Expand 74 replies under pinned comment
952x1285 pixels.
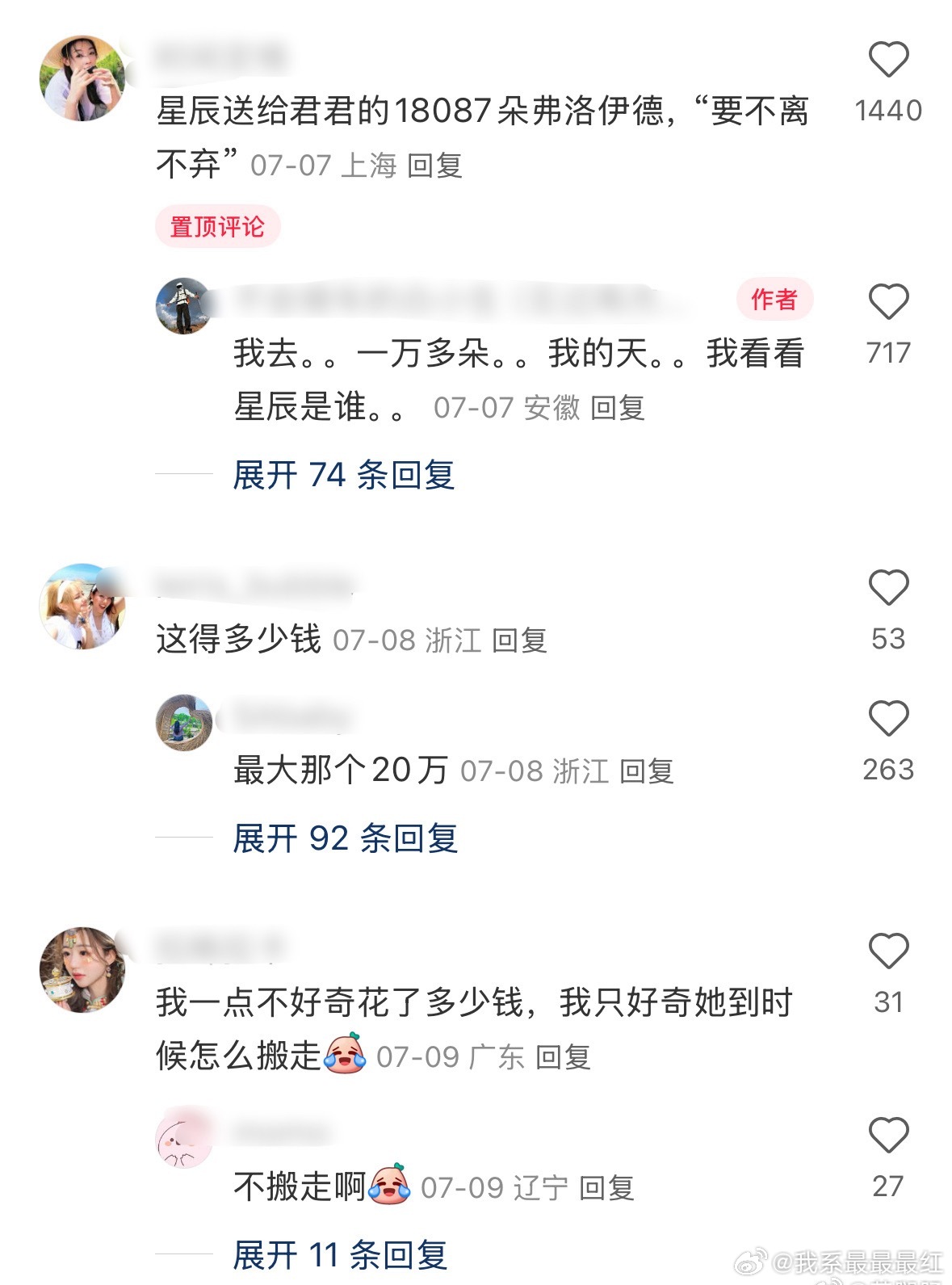[x=344, y=475]
